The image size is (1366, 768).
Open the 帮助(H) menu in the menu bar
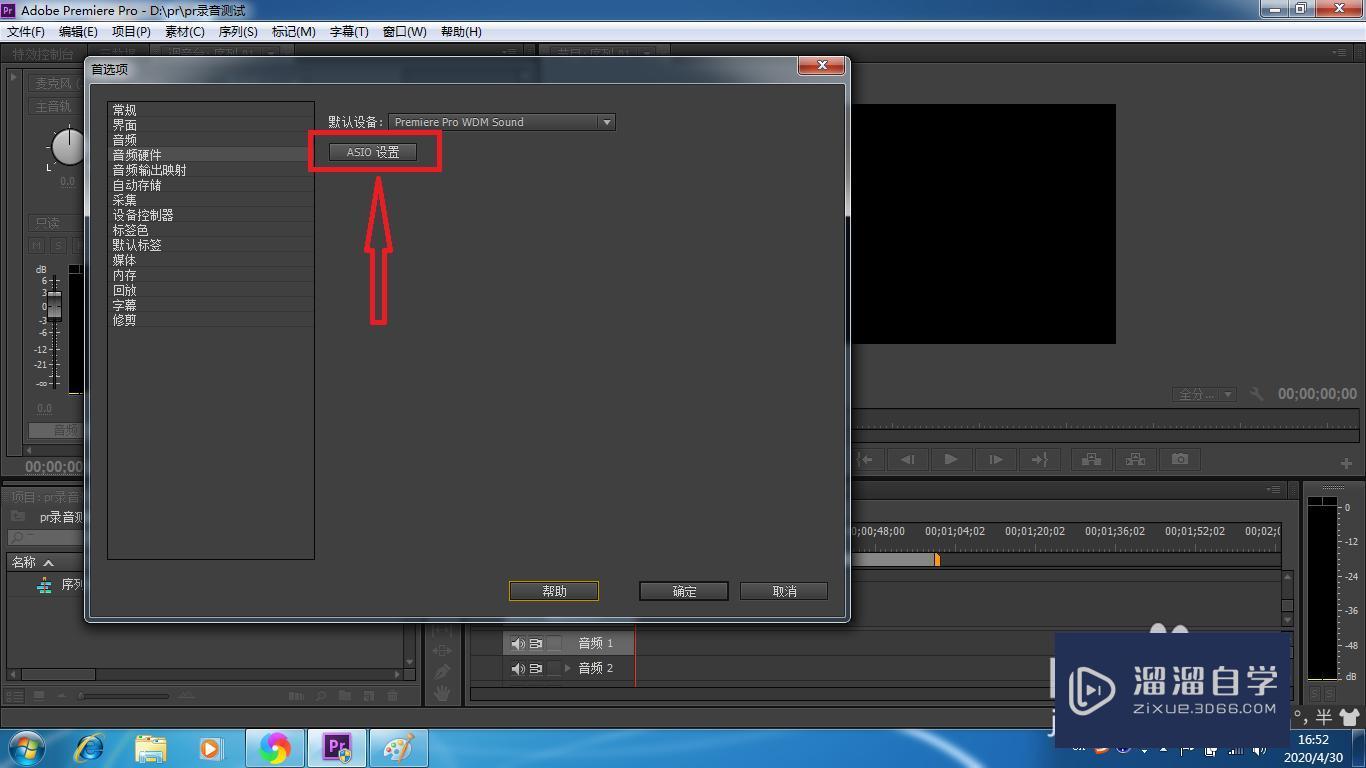(x=460, y=32)
